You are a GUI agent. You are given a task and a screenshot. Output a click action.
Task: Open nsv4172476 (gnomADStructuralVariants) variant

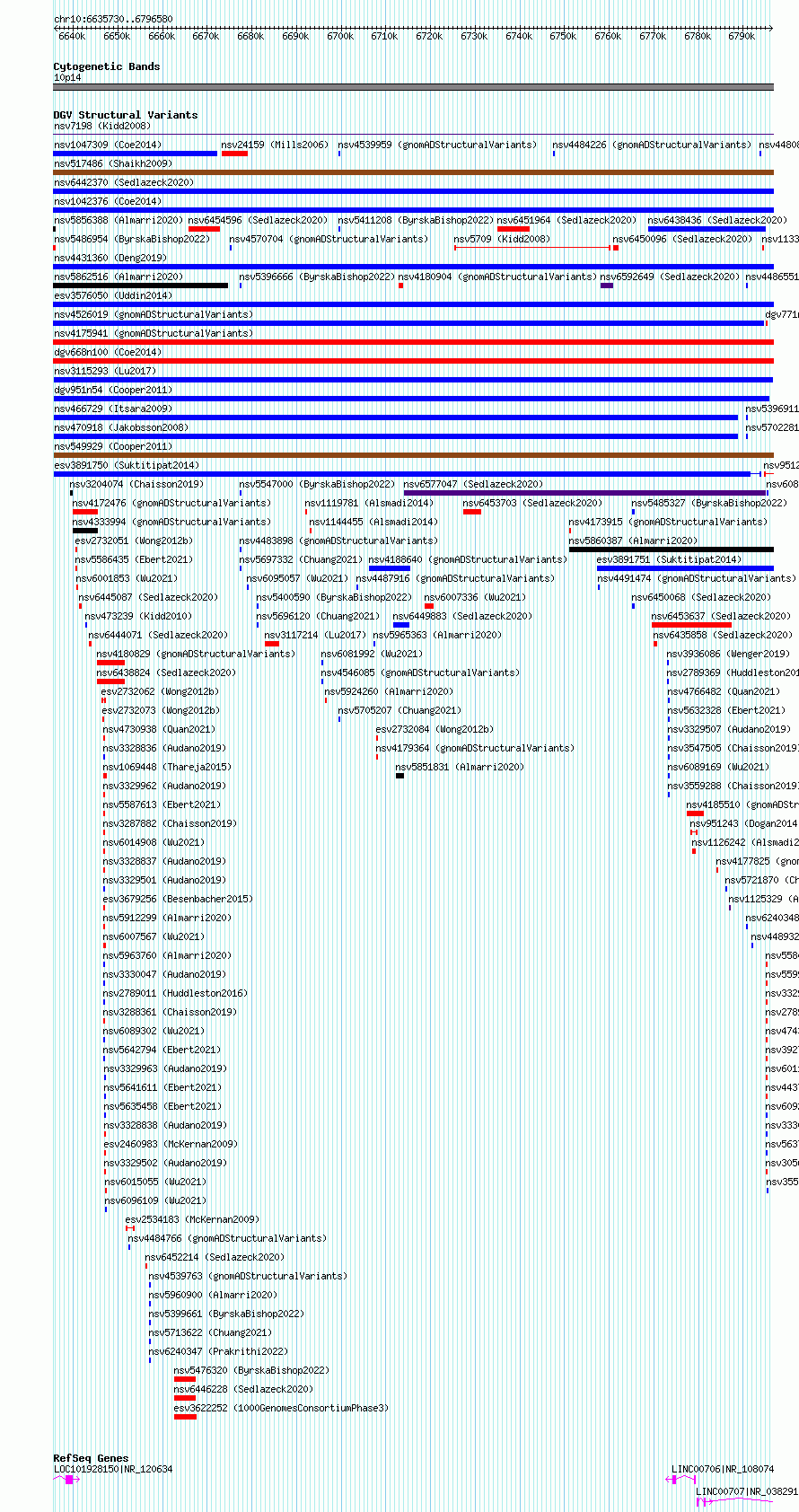coord(171,503)
